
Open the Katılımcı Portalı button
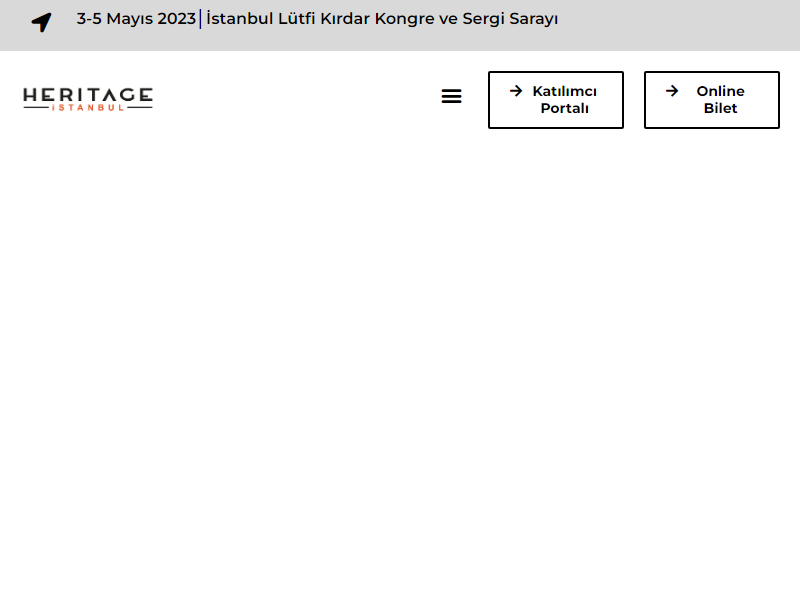(x=555, y=100)
